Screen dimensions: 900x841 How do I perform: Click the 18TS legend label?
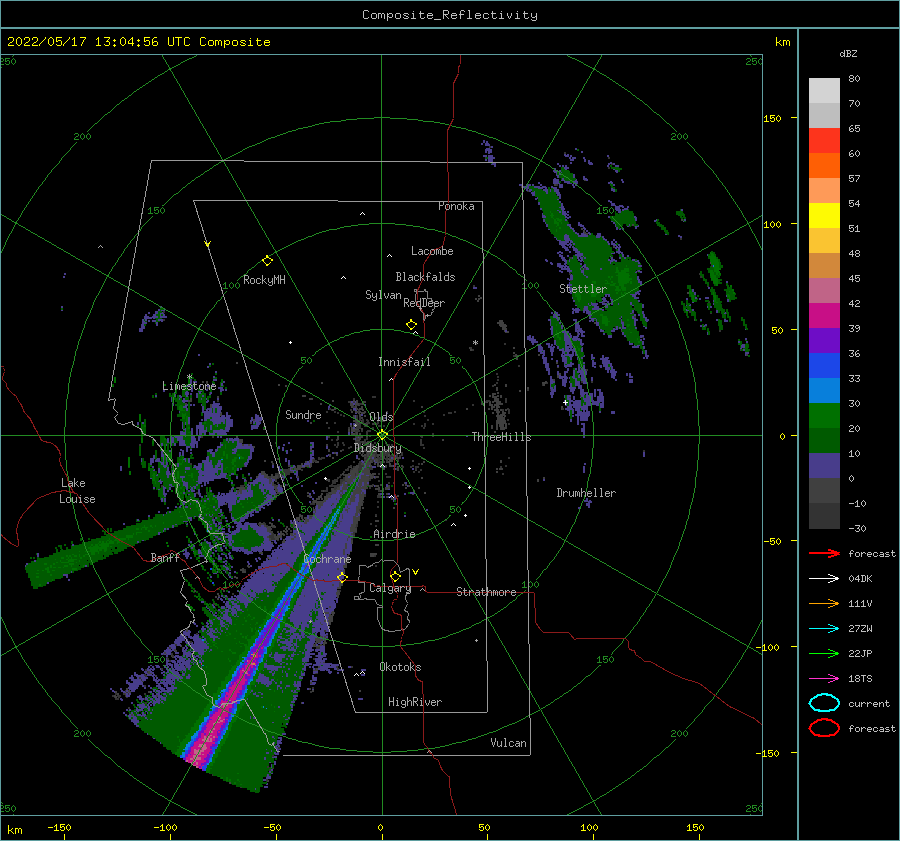(x=860, y=679)
